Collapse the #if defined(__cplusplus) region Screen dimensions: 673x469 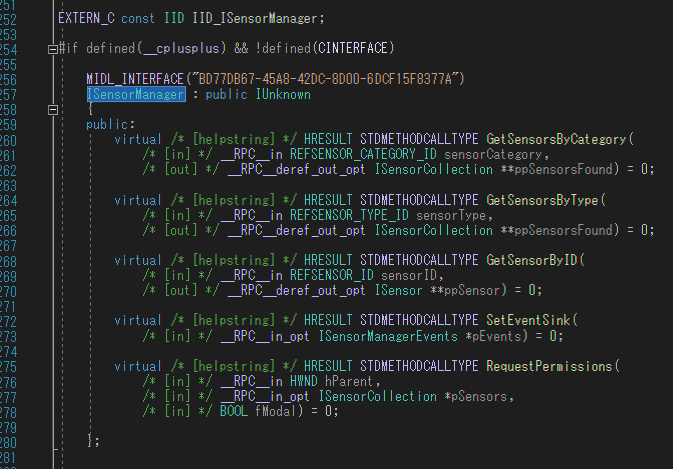click(x=53, y=49)
